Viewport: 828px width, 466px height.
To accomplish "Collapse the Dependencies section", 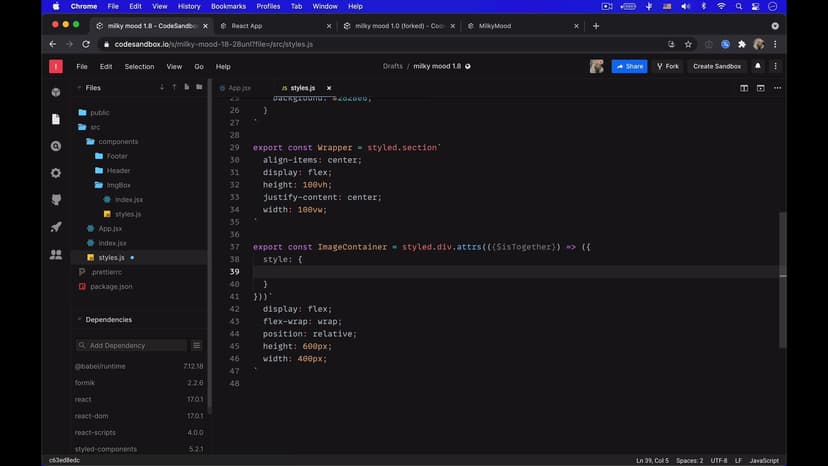I will pos(108,320).
